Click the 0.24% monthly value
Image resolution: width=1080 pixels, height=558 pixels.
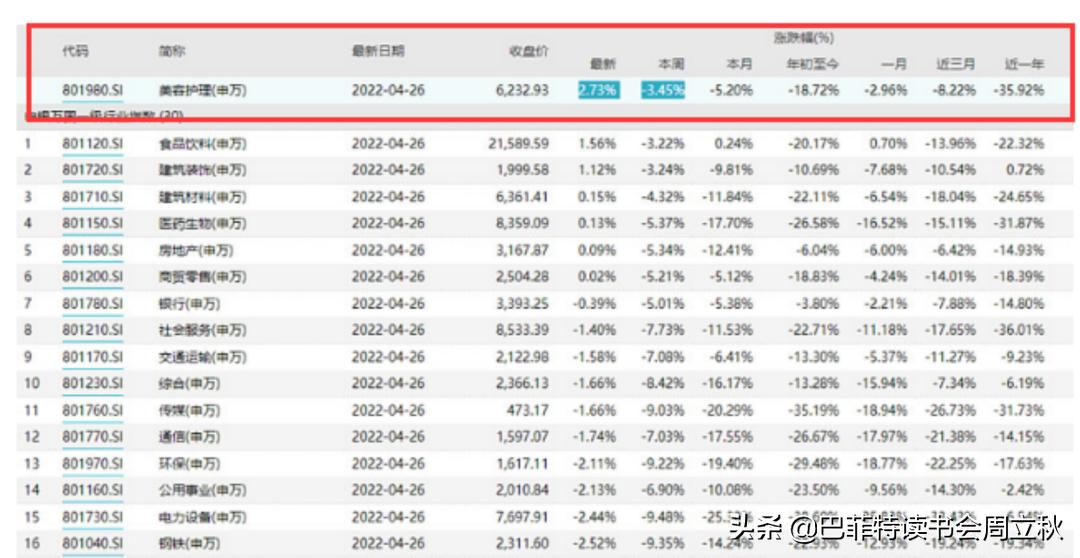pos(735,144)
